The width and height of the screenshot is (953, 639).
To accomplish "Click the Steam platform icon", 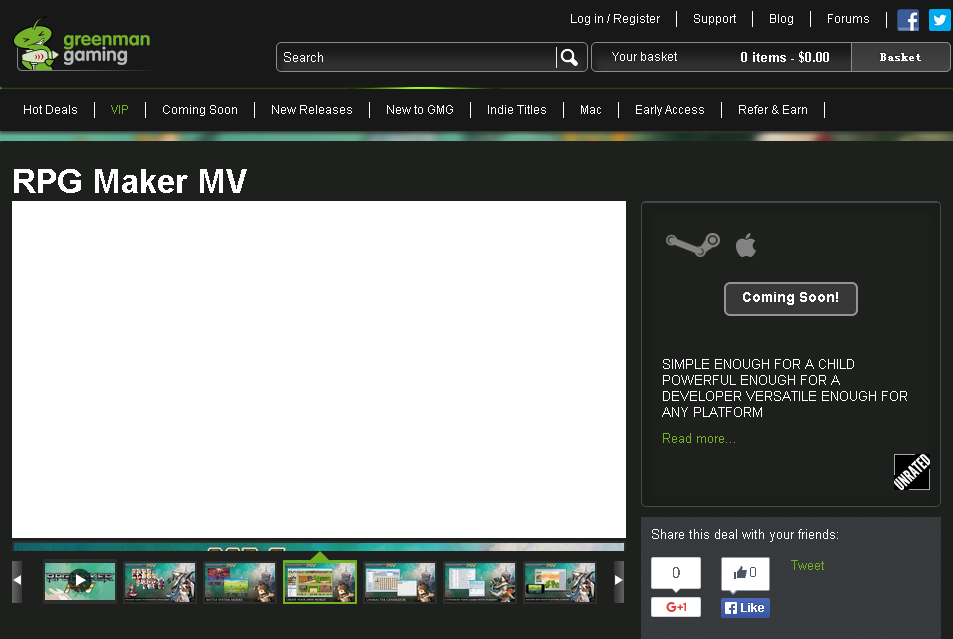I will point(693,244).
